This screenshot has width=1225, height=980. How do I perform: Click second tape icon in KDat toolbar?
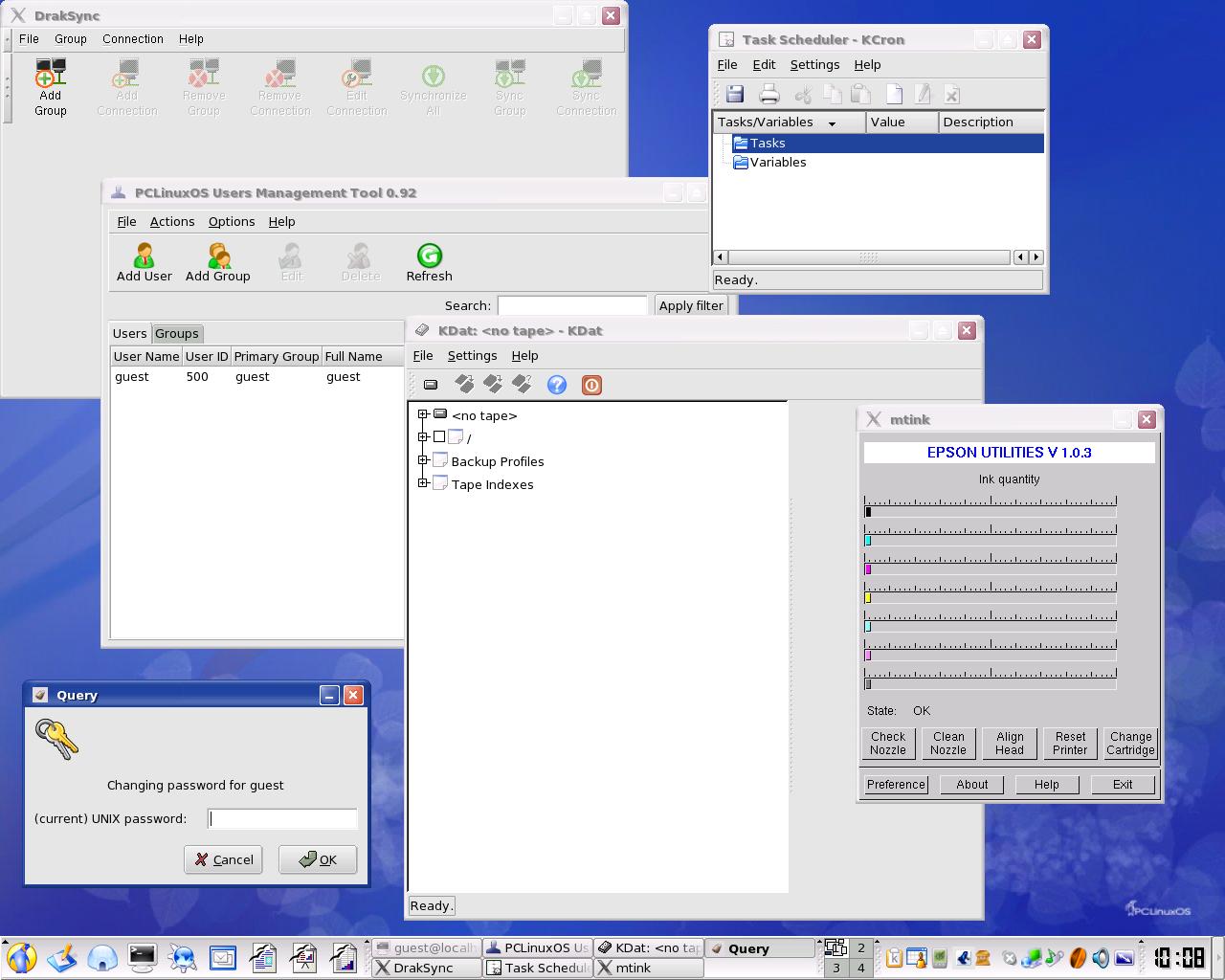(493, 385)
